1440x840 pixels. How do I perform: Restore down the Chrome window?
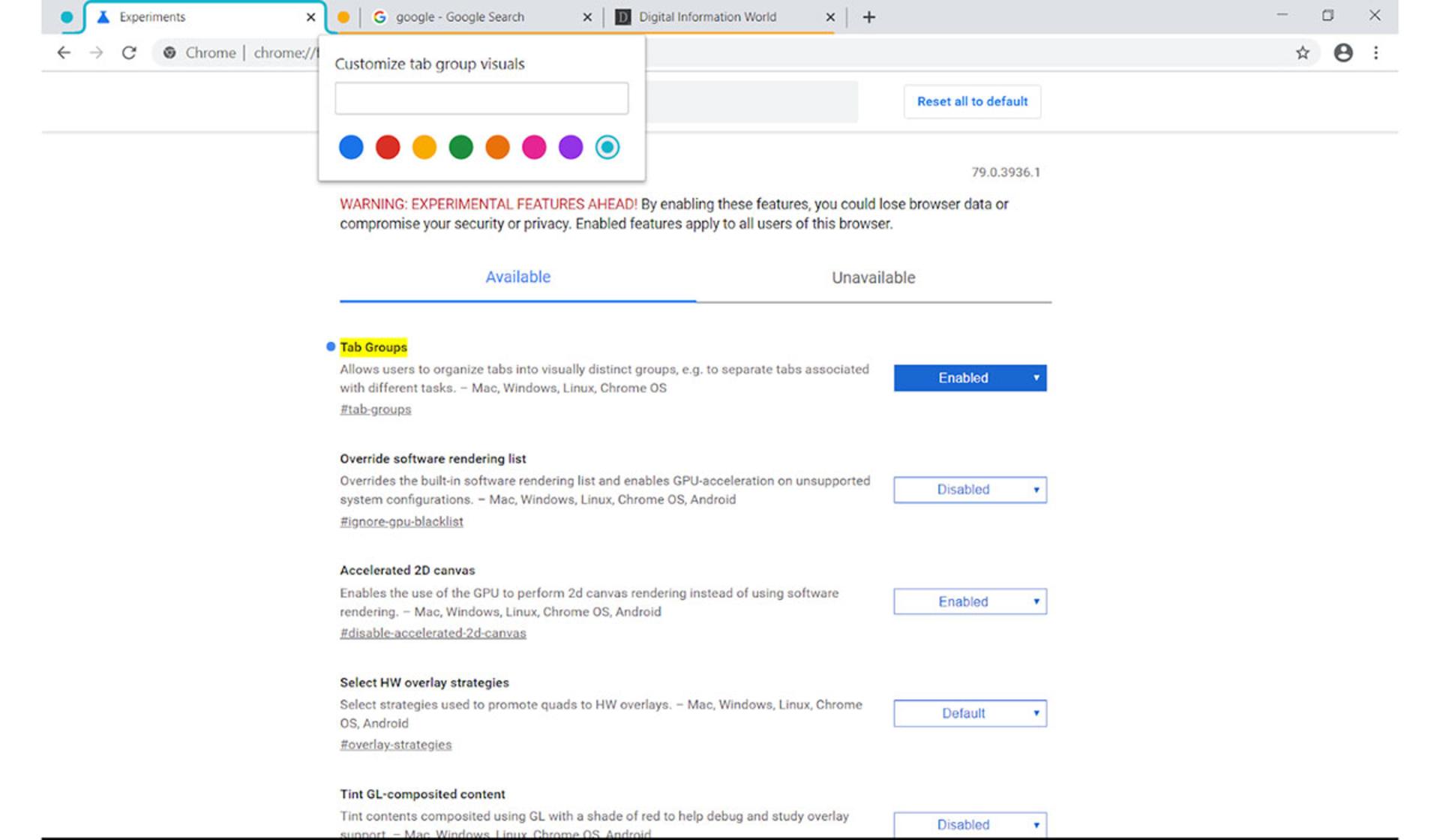(x=1328, y=16)
